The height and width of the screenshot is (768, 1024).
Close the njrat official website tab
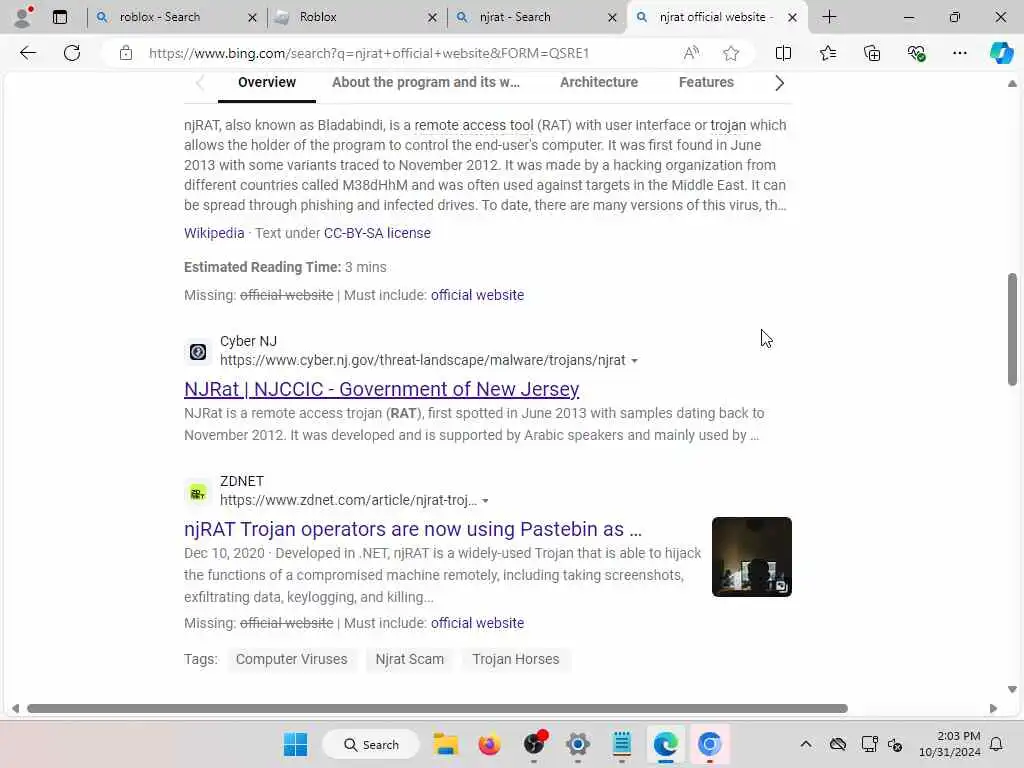click(792, 18)
